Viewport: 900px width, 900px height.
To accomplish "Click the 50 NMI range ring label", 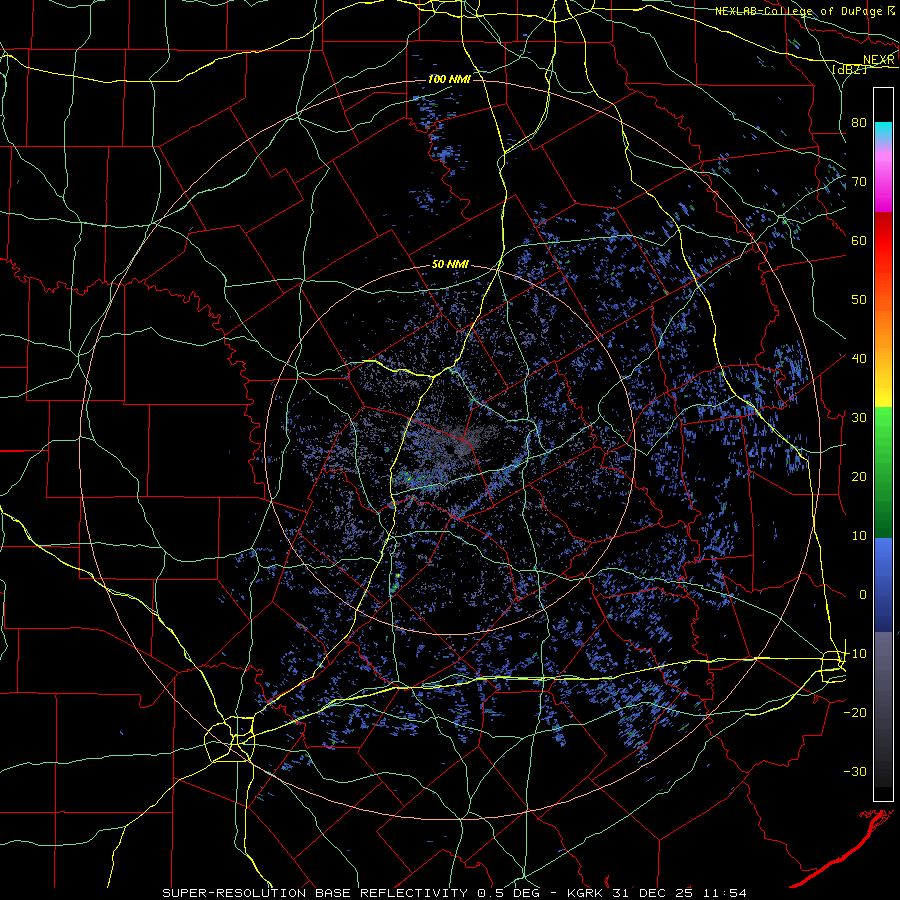I will (450, 265).
